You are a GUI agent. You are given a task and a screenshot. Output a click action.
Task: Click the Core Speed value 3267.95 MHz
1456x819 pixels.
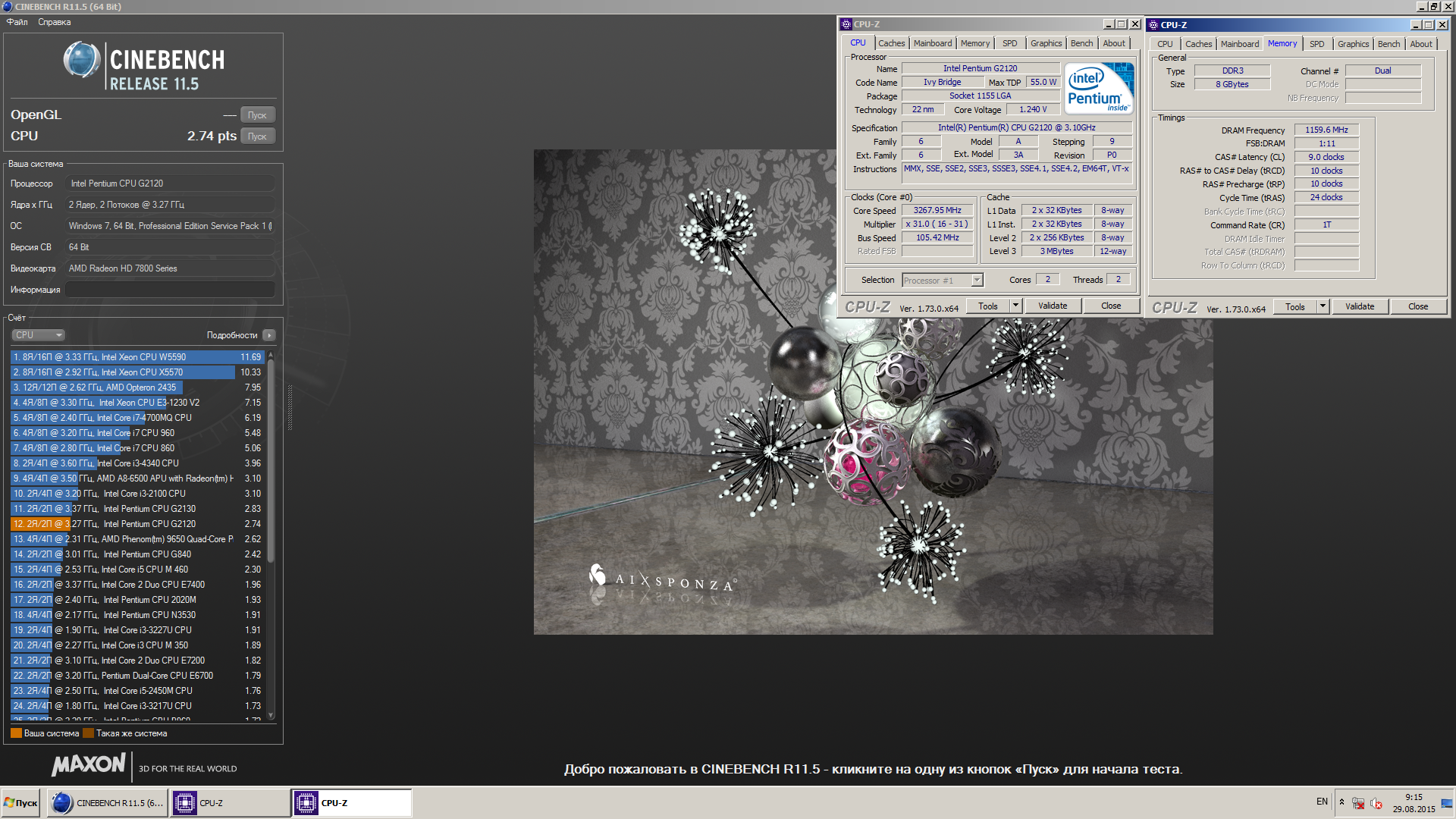(937, 211)
